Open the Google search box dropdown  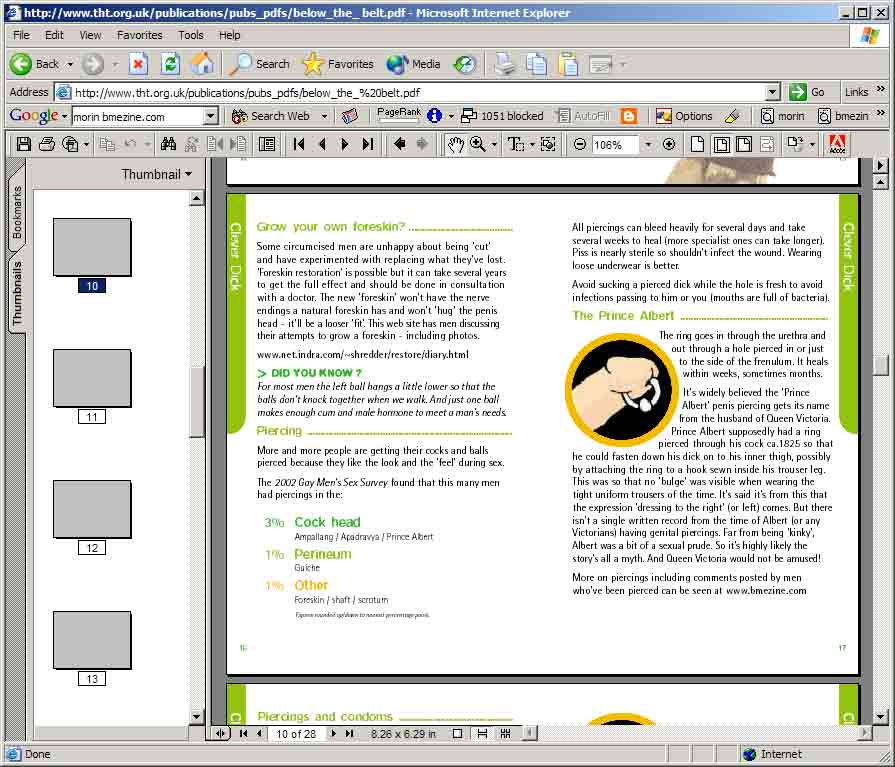coord(210,116)
